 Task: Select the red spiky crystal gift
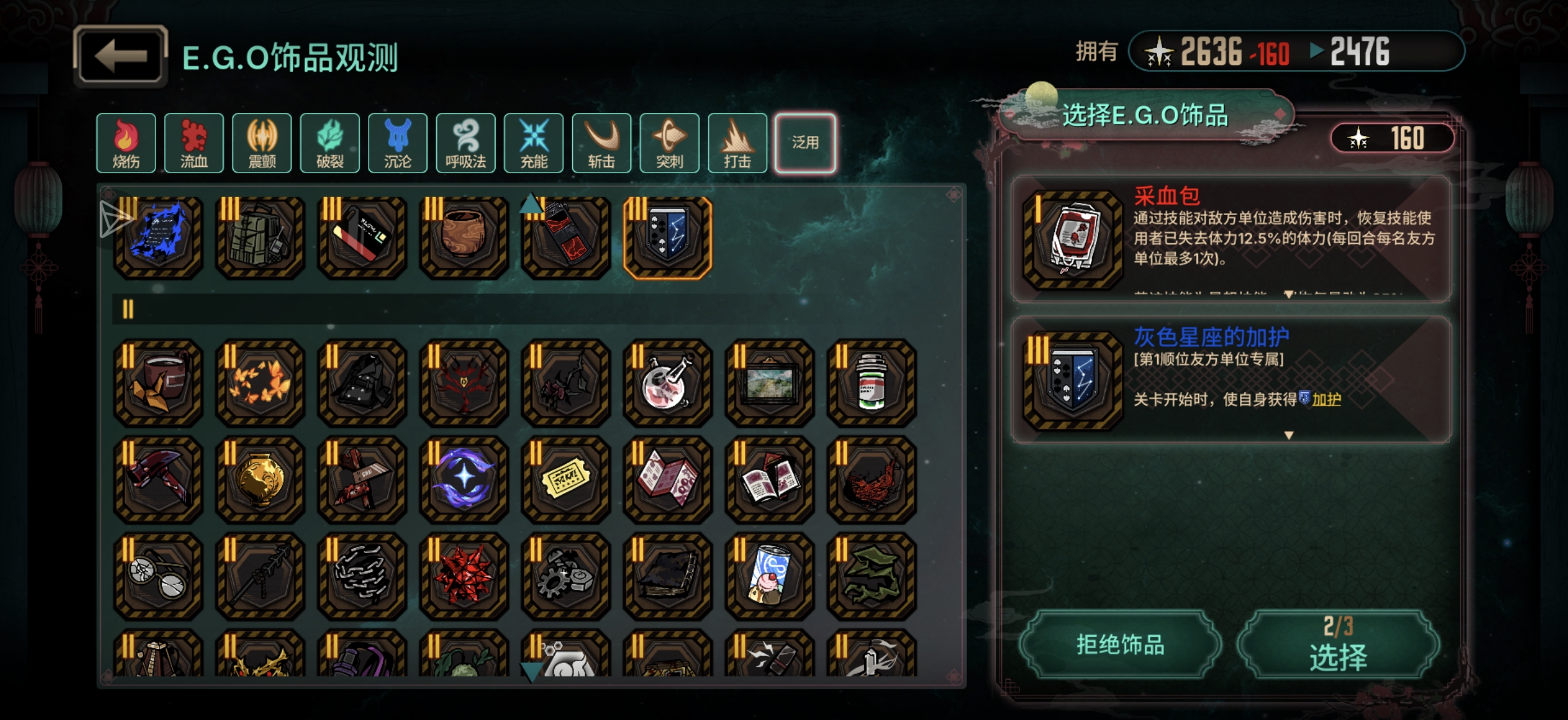(x=464, y=576)
